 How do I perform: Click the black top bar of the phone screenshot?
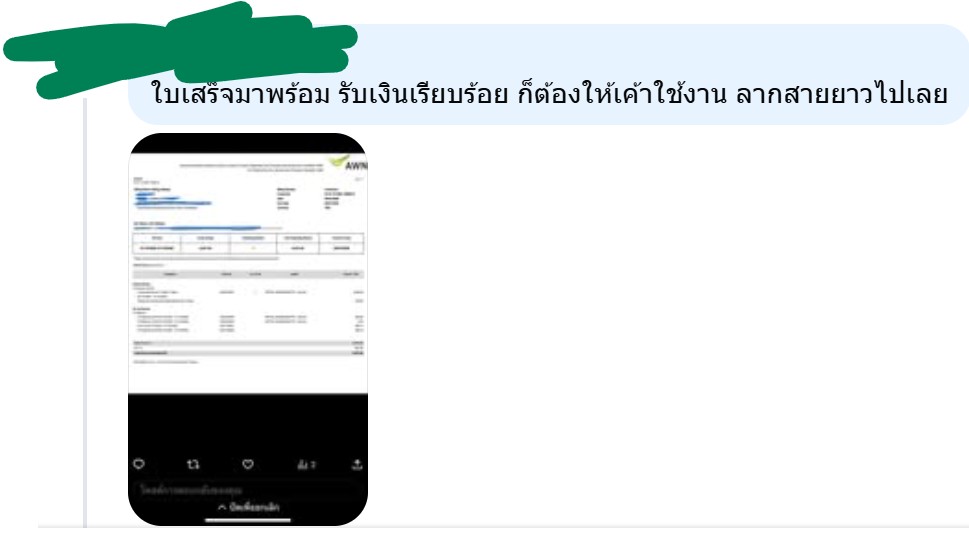248,143
